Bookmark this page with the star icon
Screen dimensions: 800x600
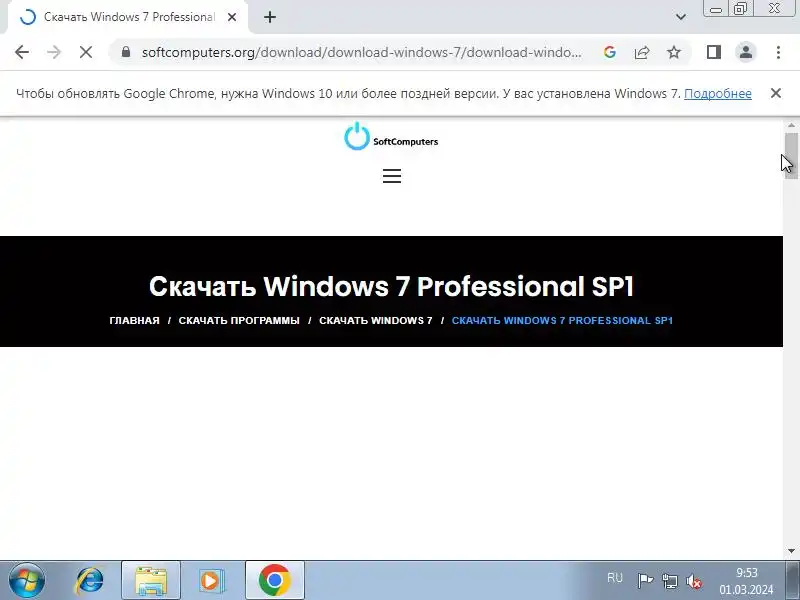pyautogui.click(x=674, y=52)
